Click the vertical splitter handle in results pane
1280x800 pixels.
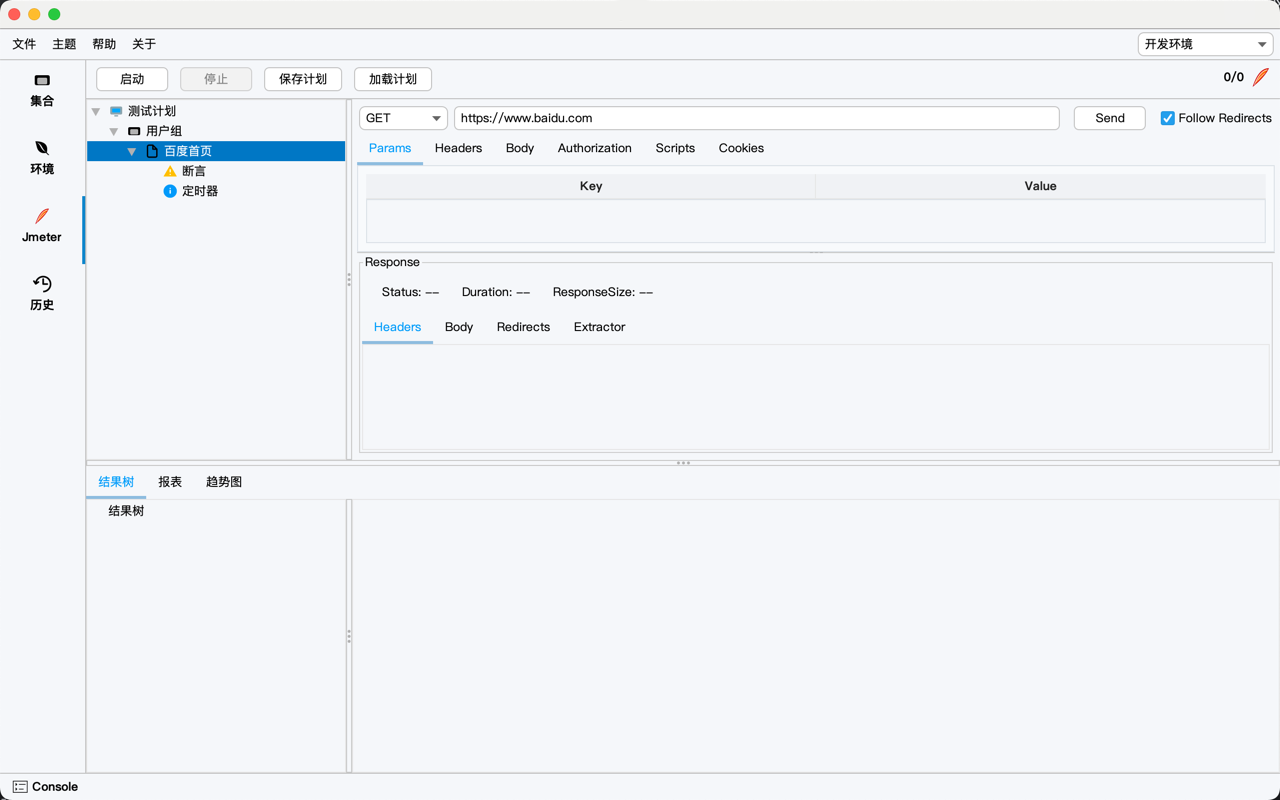coord(349,636)
